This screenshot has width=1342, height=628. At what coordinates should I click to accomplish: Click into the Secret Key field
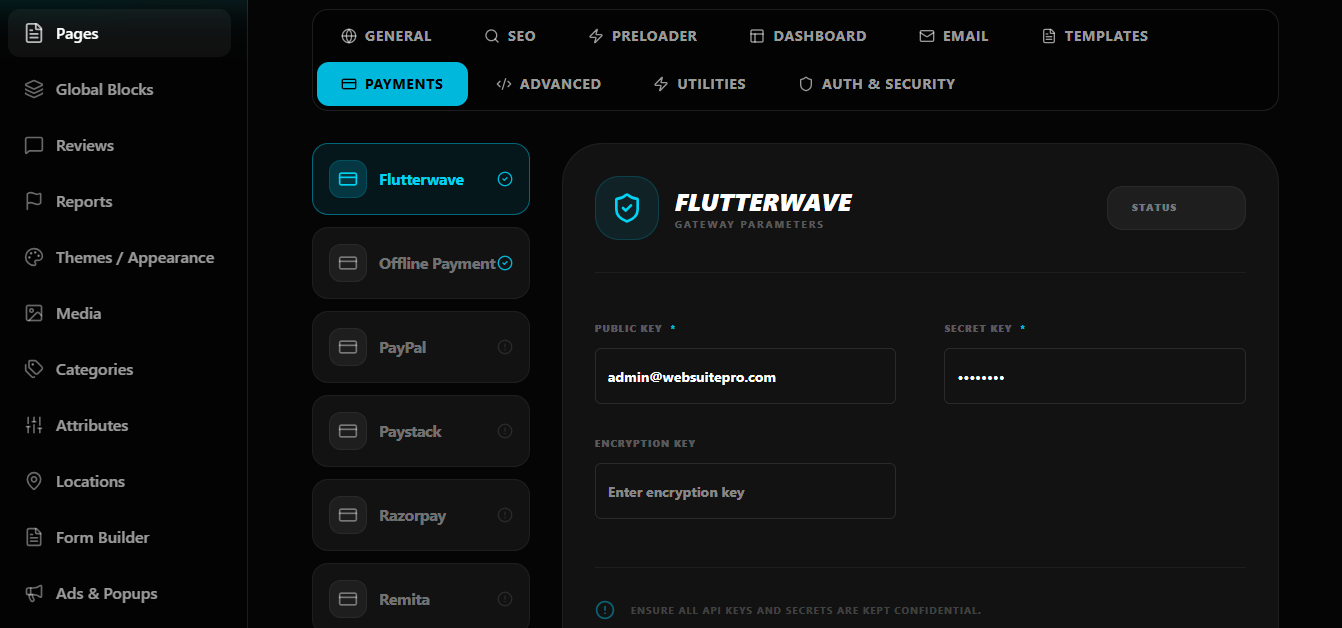1094,376
